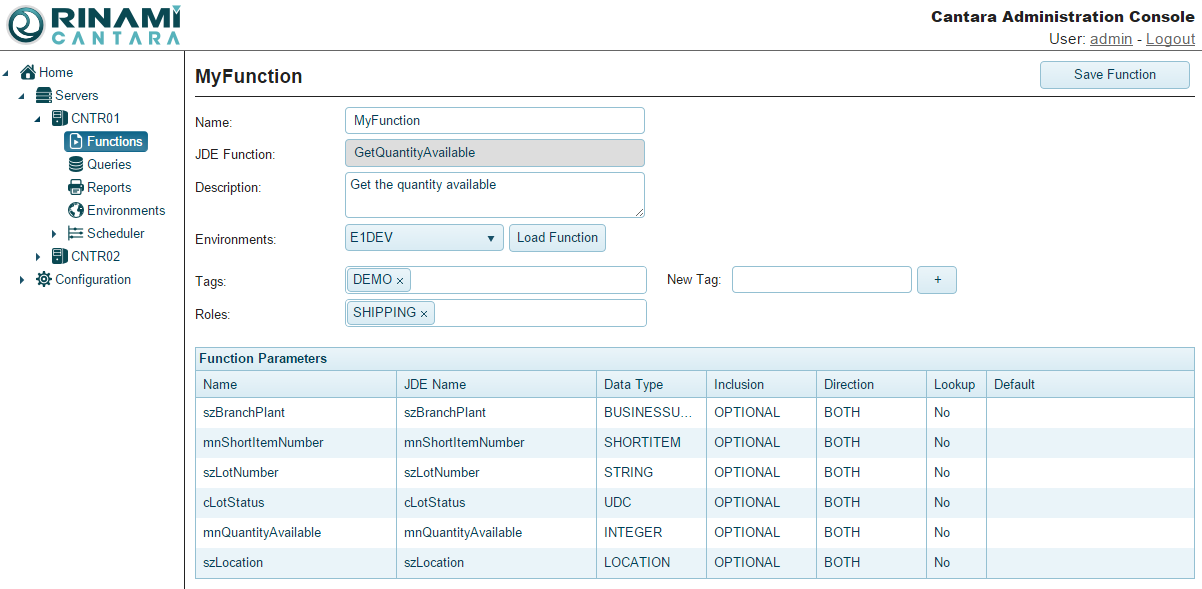Click the Reports printer icon

[x=76, y=187]
